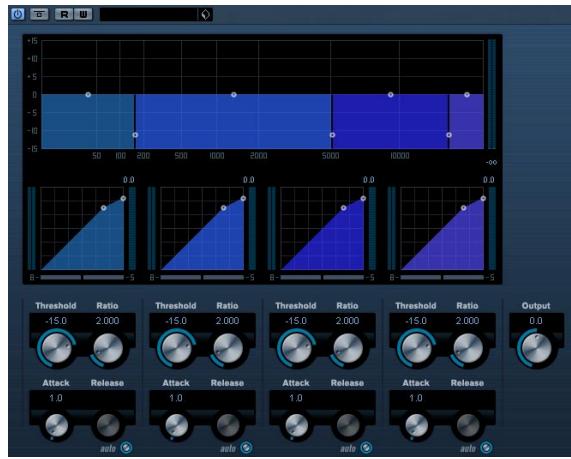Enable Write automation (W) button

[x=83, y=14]
